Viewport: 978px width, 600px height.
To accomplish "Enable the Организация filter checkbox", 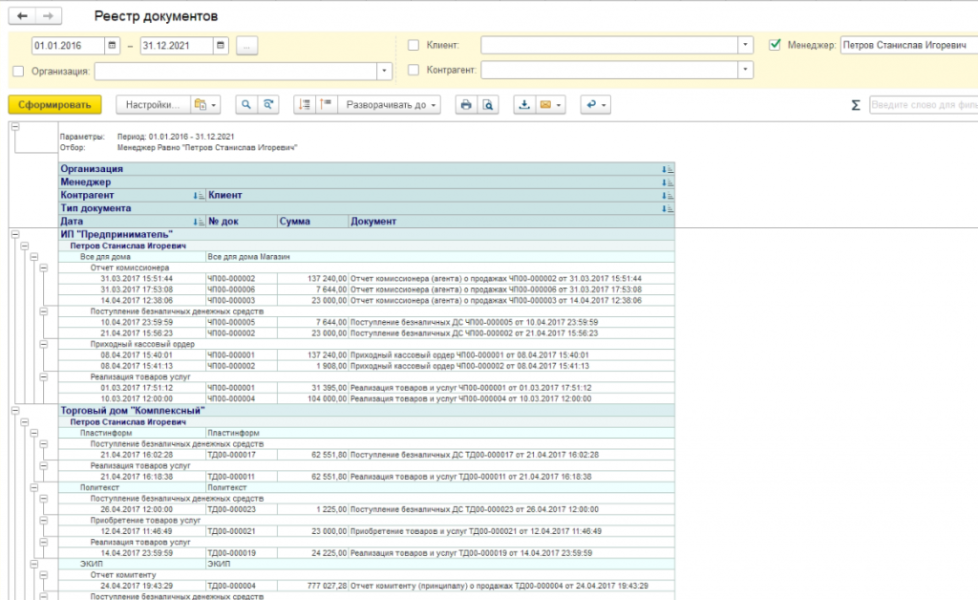I will tap(18, 71).
